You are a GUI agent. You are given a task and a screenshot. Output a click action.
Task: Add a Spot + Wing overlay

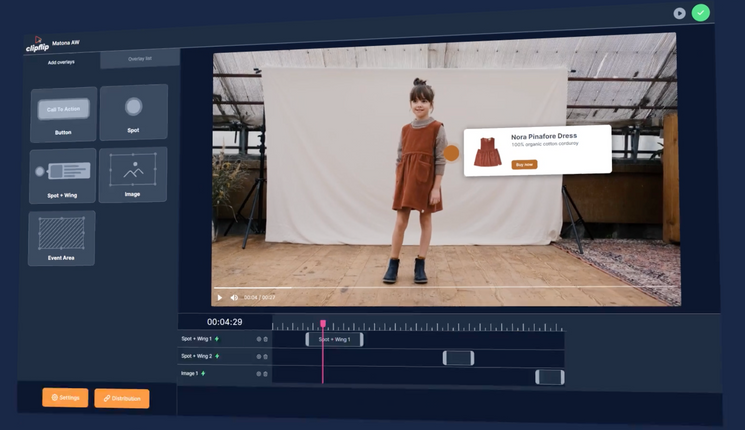coord(62,176)
